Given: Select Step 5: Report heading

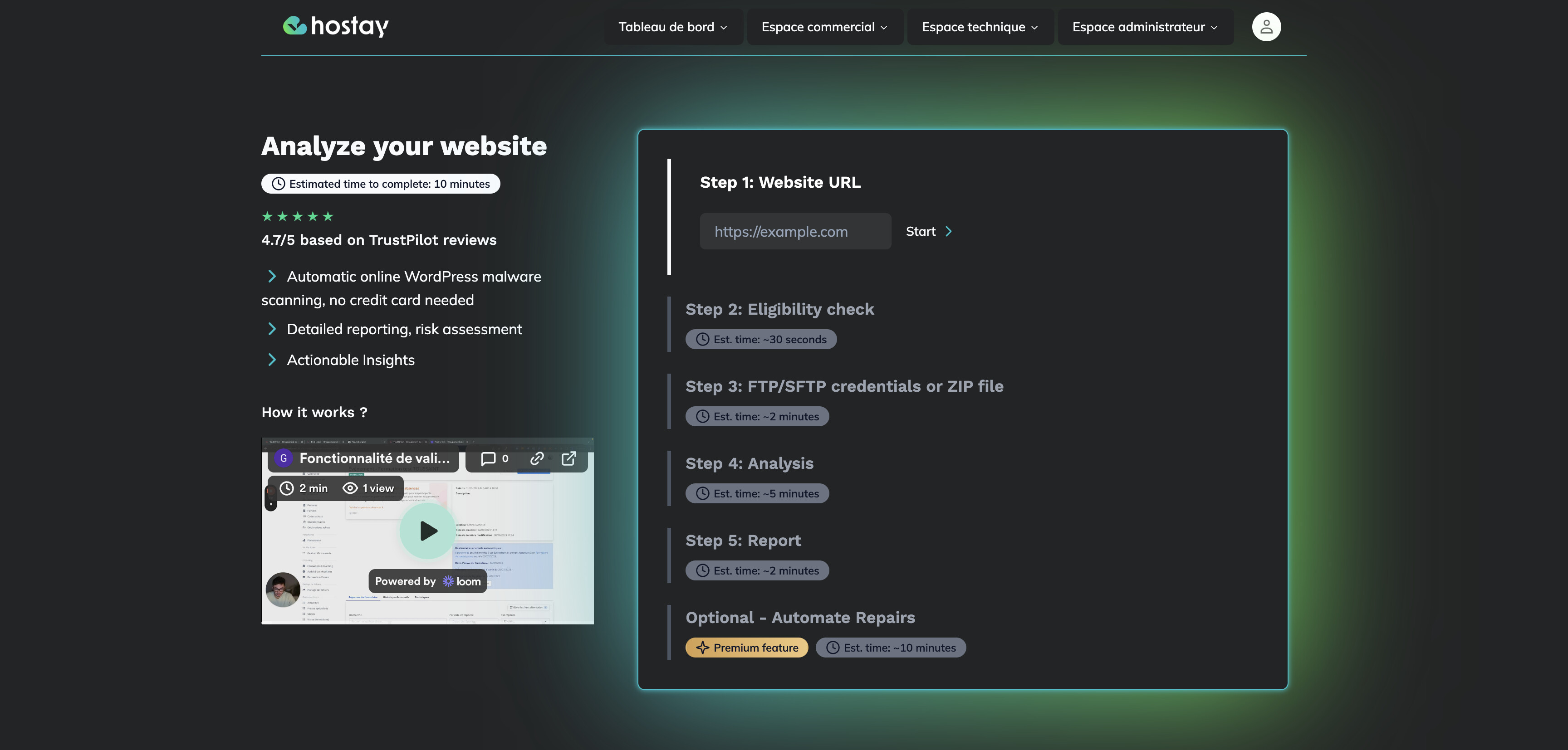Looking at the screenshot, I should pyautogui.click(x=744, y=540).
